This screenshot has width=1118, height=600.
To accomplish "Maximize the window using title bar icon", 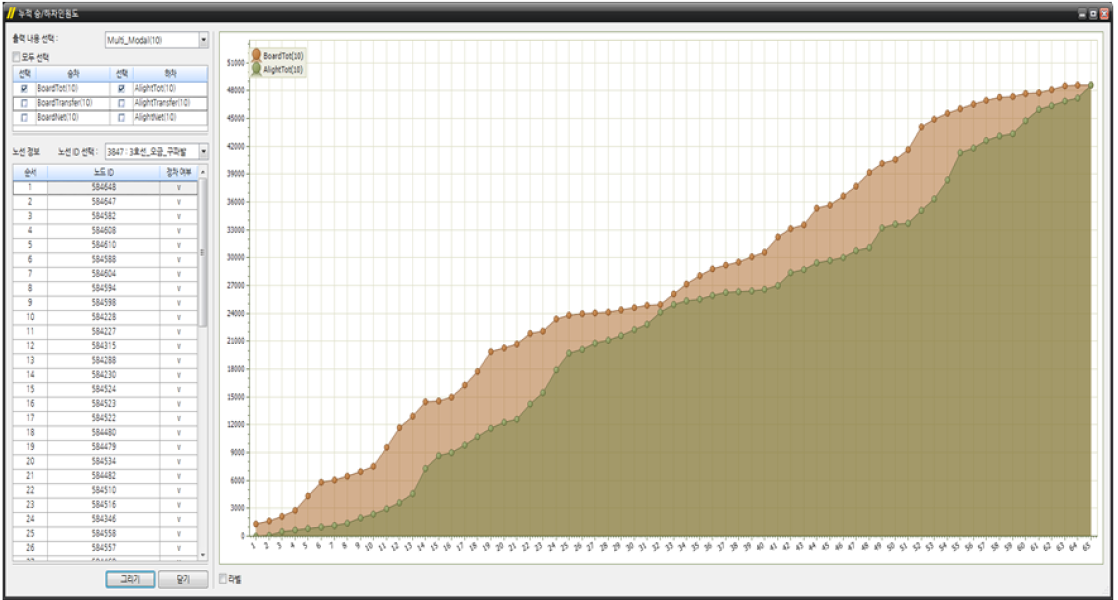I will click(1093, 14).
